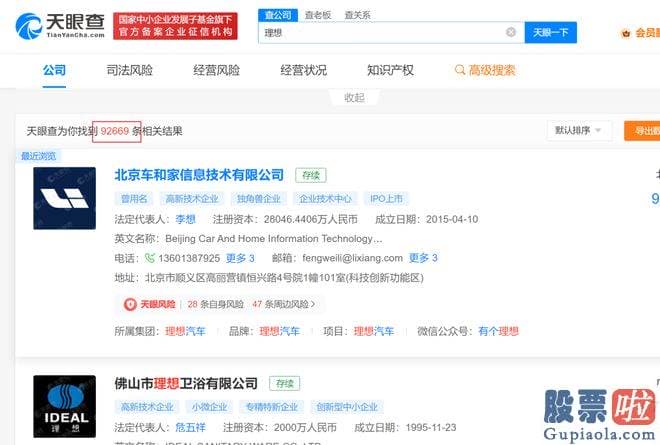Image resolution: width=660 pixels, height=445 pixels.
Task: Switch to the 司法风险 tab
Action: pyautogui.click(x=130, y=70)
